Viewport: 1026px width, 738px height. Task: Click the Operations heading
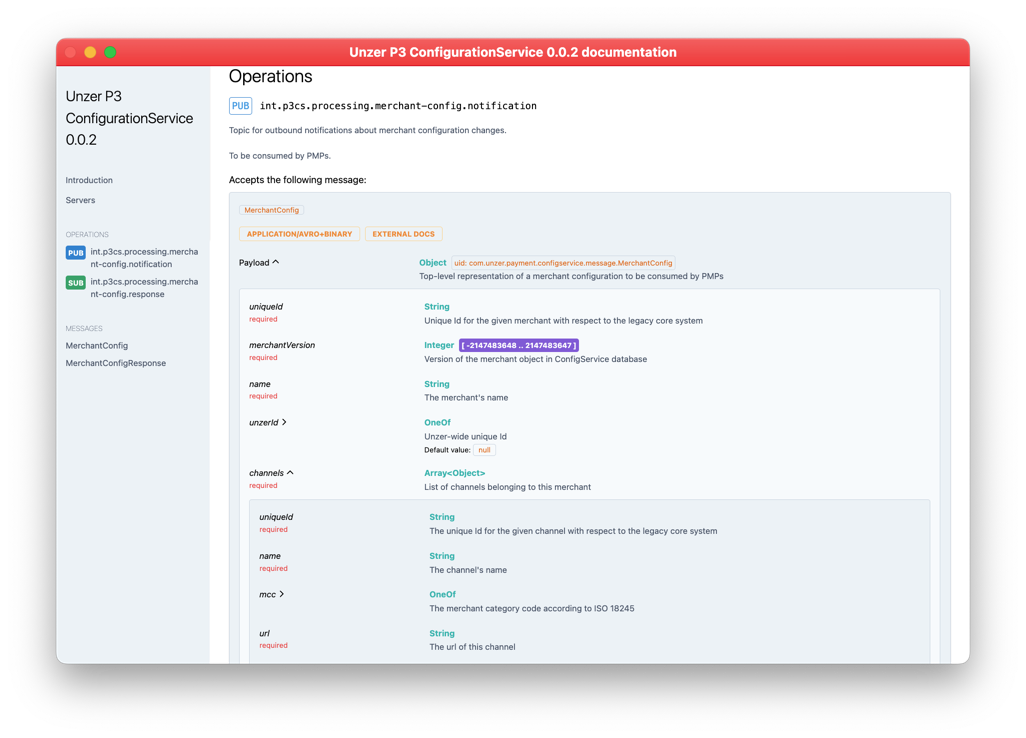pos(270,77)
